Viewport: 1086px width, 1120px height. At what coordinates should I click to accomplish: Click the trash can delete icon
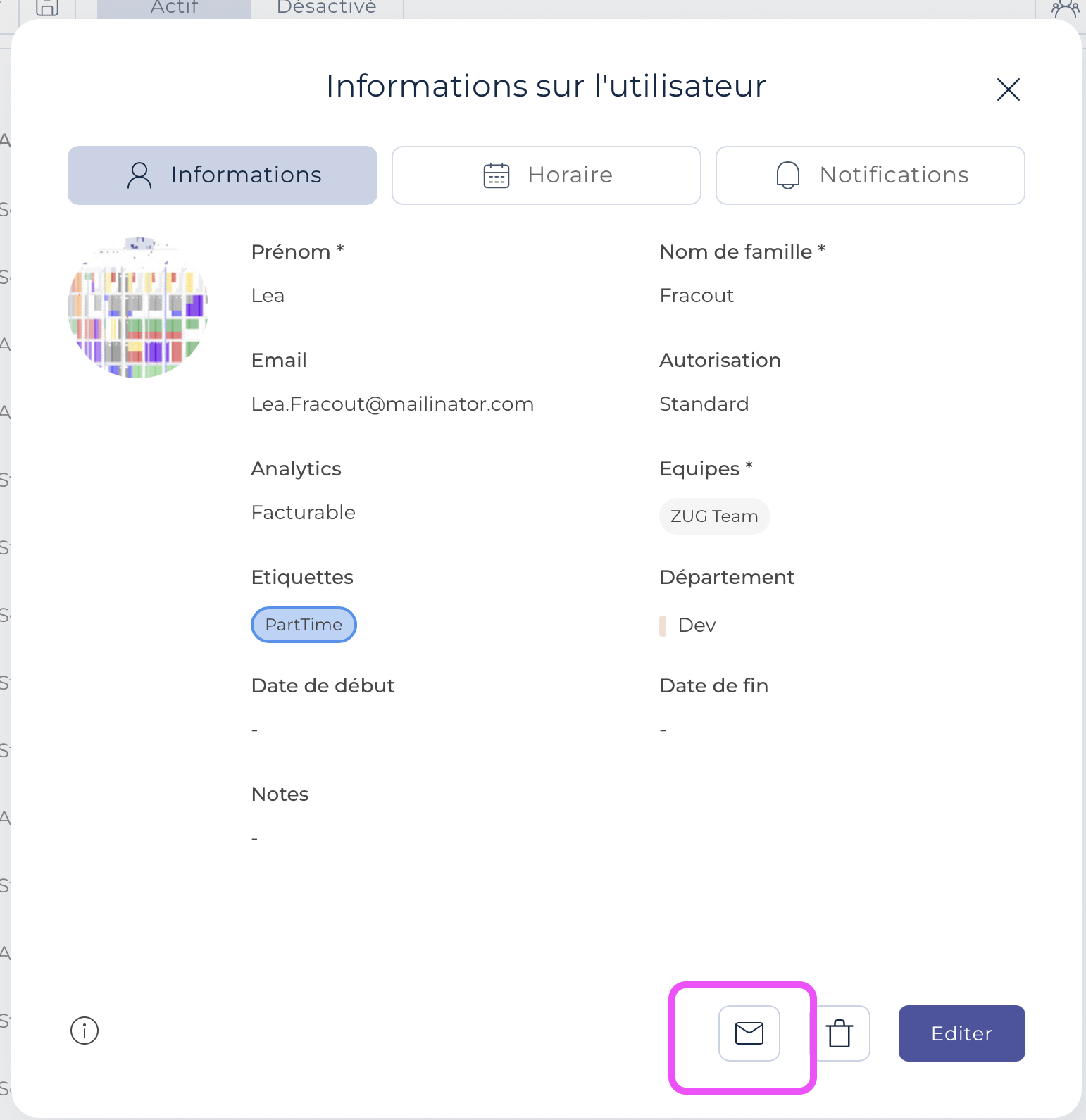click(840, 1033)
